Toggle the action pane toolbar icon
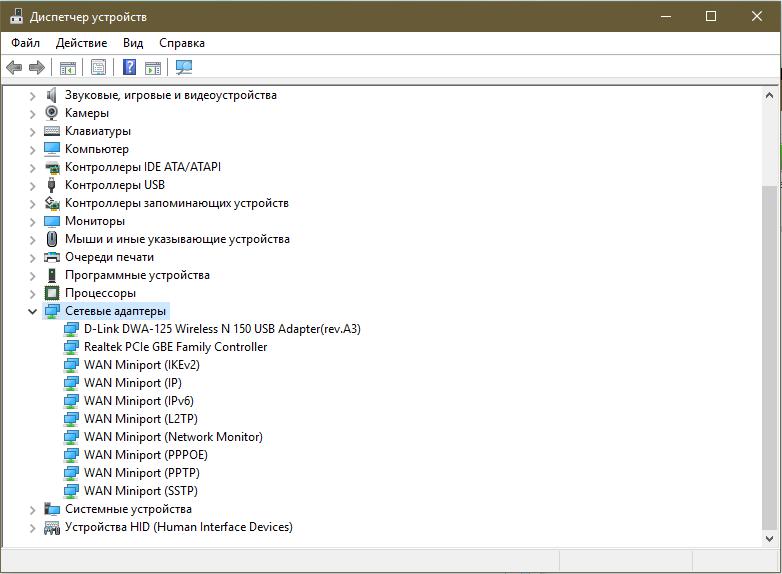The width and height of the screenshot is (782, 574). (x=153, y=67)
